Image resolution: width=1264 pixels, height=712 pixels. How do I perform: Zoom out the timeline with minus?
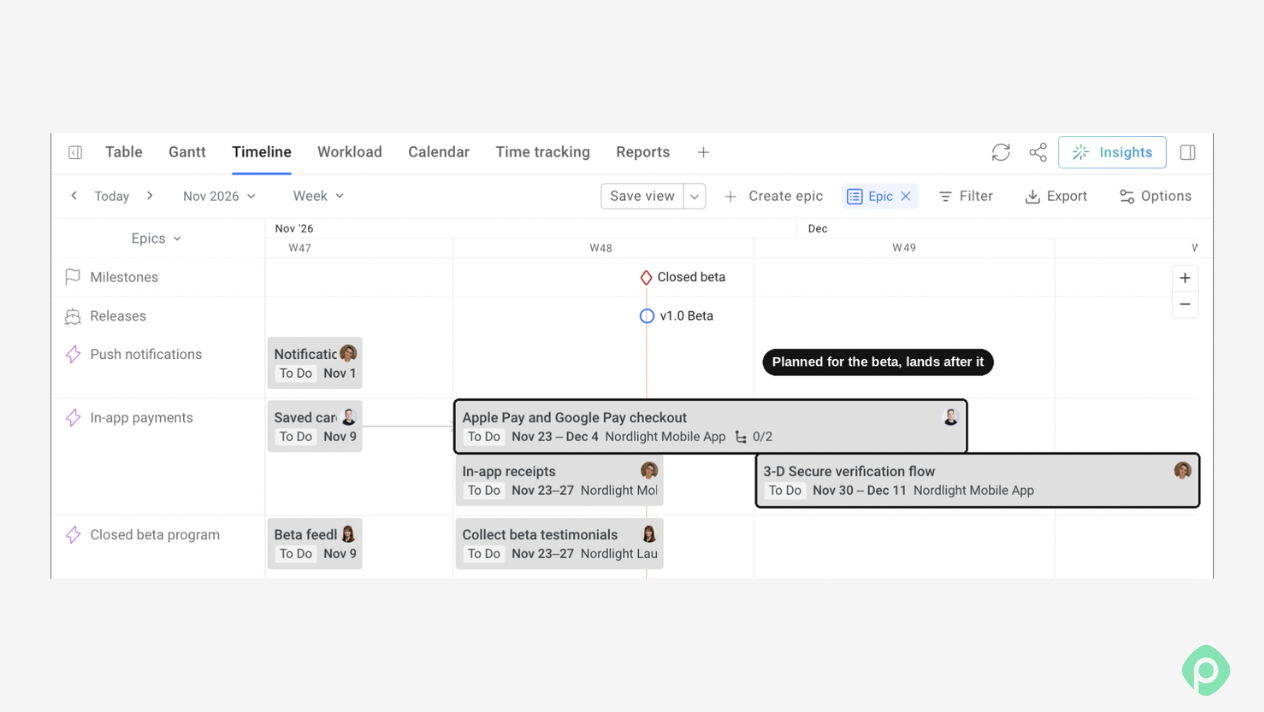[1185, 304]
